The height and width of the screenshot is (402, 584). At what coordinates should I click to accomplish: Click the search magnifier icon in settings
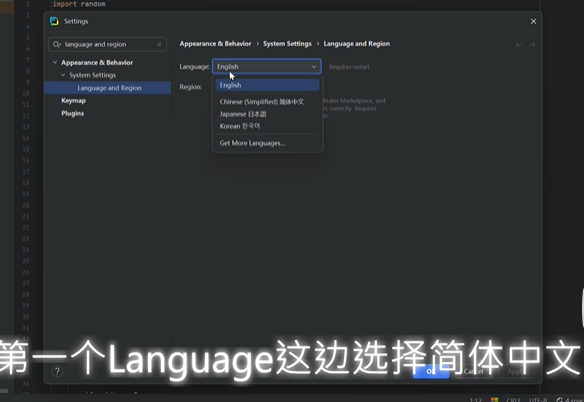pos(57,44)
